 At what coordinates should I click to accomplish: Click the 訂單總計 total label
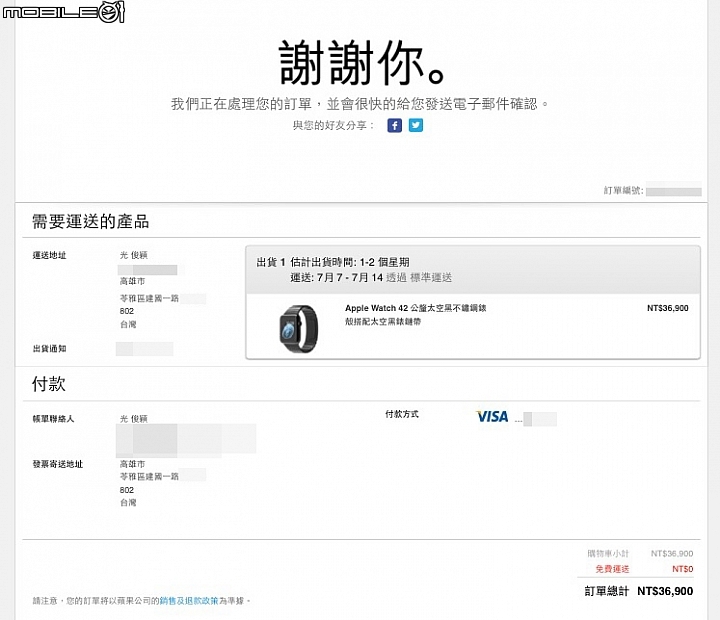tap(606, 591)
